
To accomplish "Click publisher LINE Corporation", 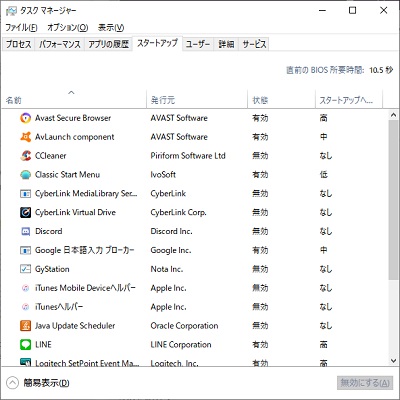I will click(x=181, y=345).
